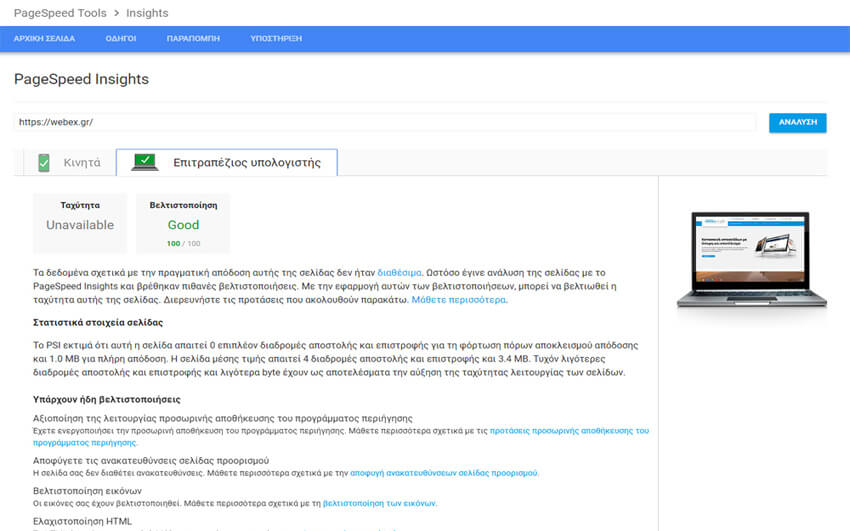Switch to the Επιτραπέζιος υπολογιστής tab

pos(227,163)
